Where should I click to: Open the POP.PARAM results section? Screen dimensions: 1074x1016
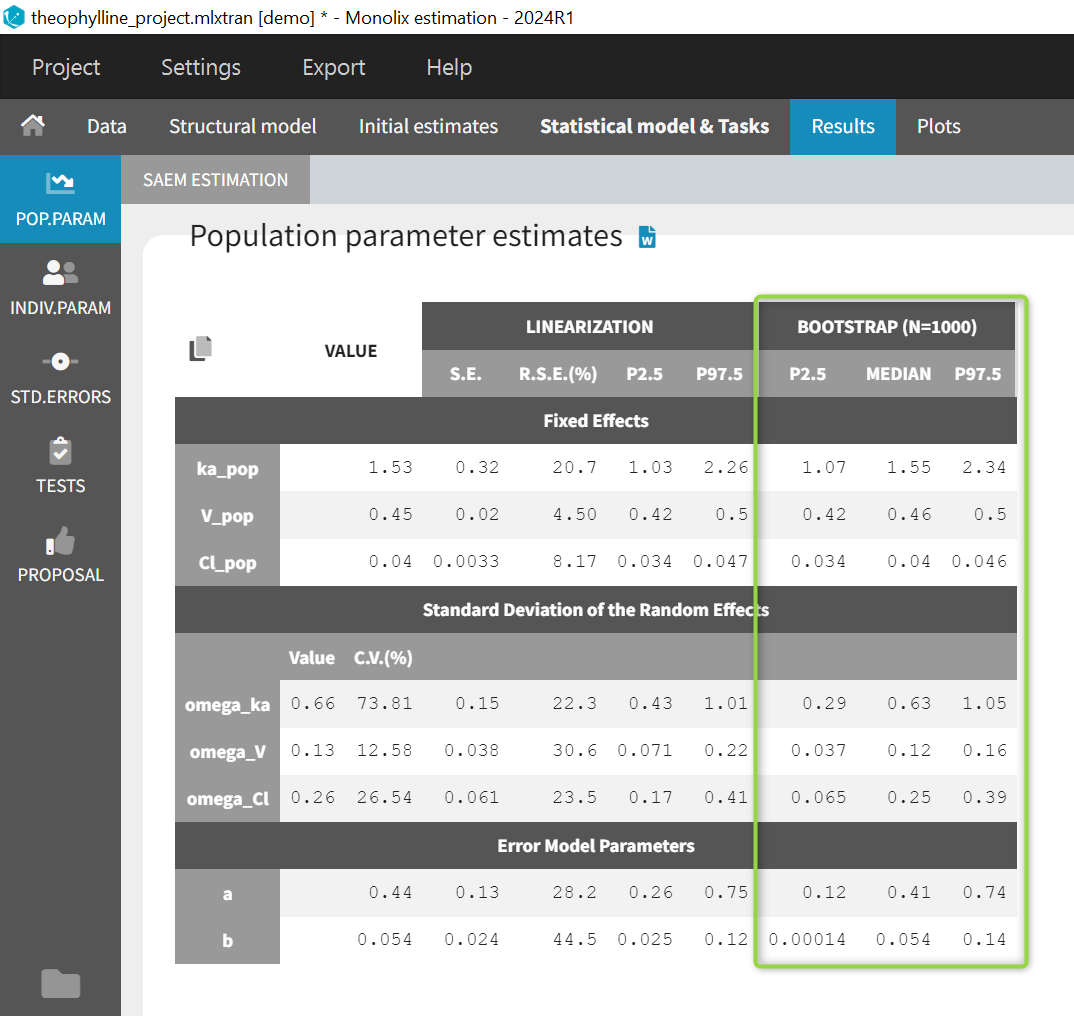pyautogui.click(x=60, y=199)
